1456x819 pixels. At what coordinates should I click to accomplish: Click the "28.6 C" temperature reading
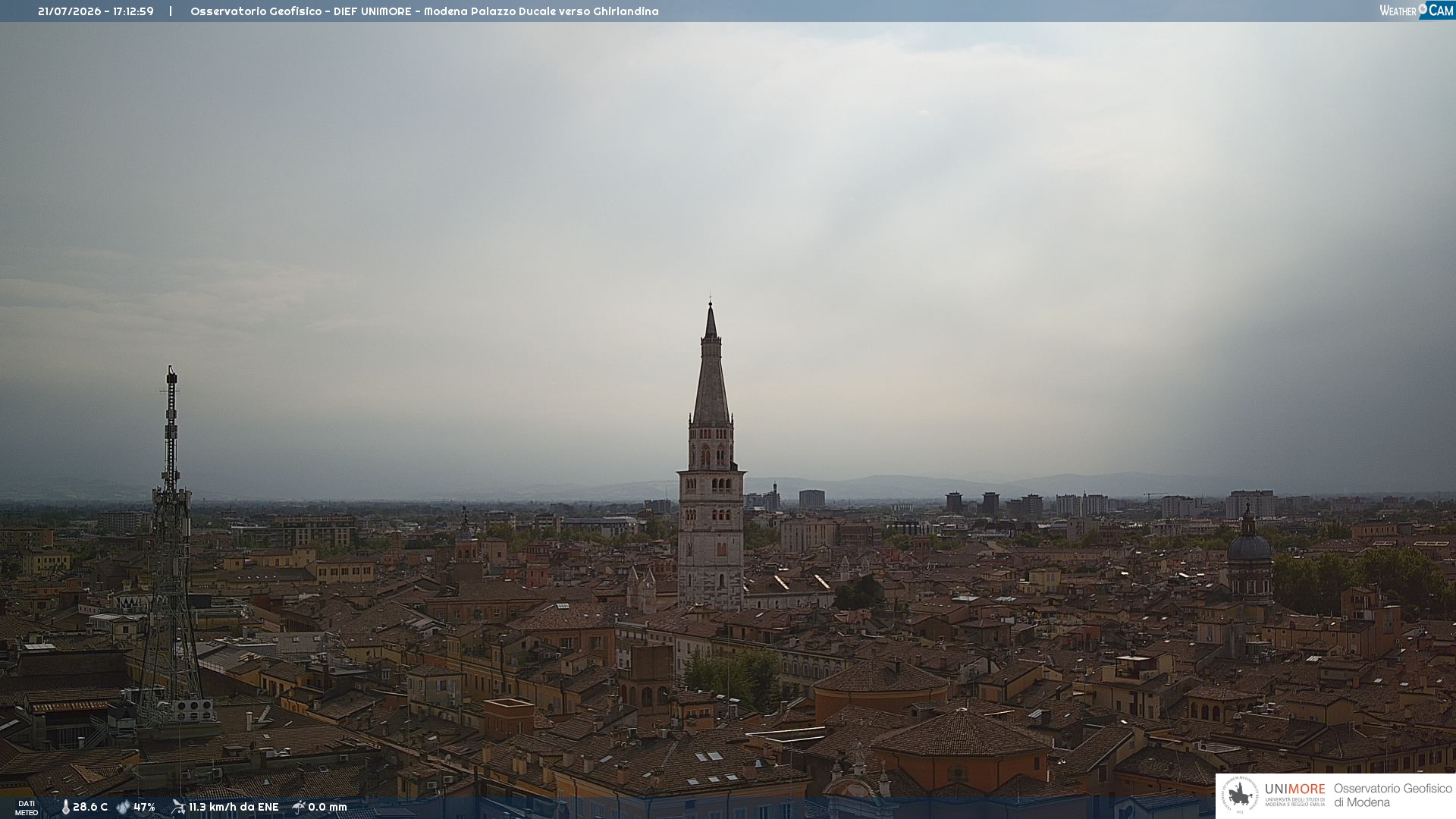(x=90, y=807)
